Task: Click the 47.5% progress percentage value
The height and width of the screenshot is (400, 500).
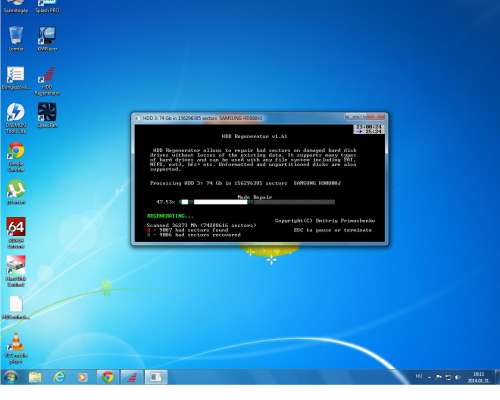Action: tap(166, 202)
